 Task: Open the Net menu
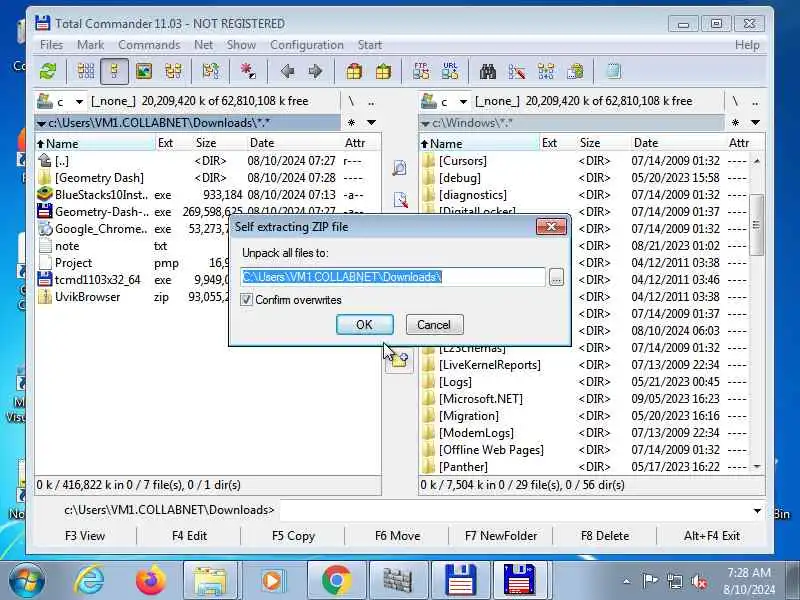(x=203, y=45)
